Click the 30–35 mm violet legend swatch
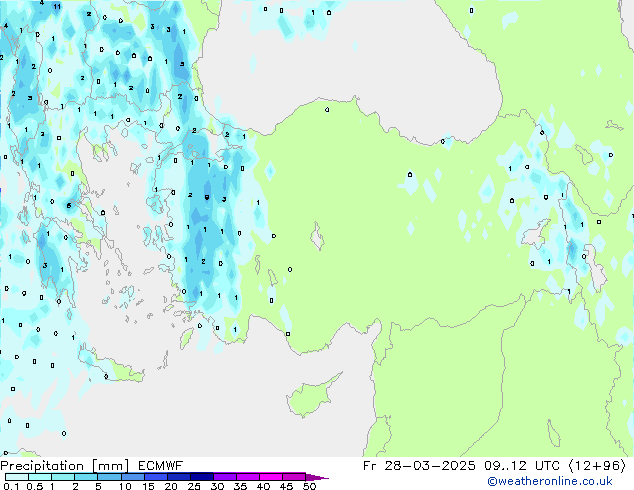This screenshot has height=490, width=634. click(224, 477)
